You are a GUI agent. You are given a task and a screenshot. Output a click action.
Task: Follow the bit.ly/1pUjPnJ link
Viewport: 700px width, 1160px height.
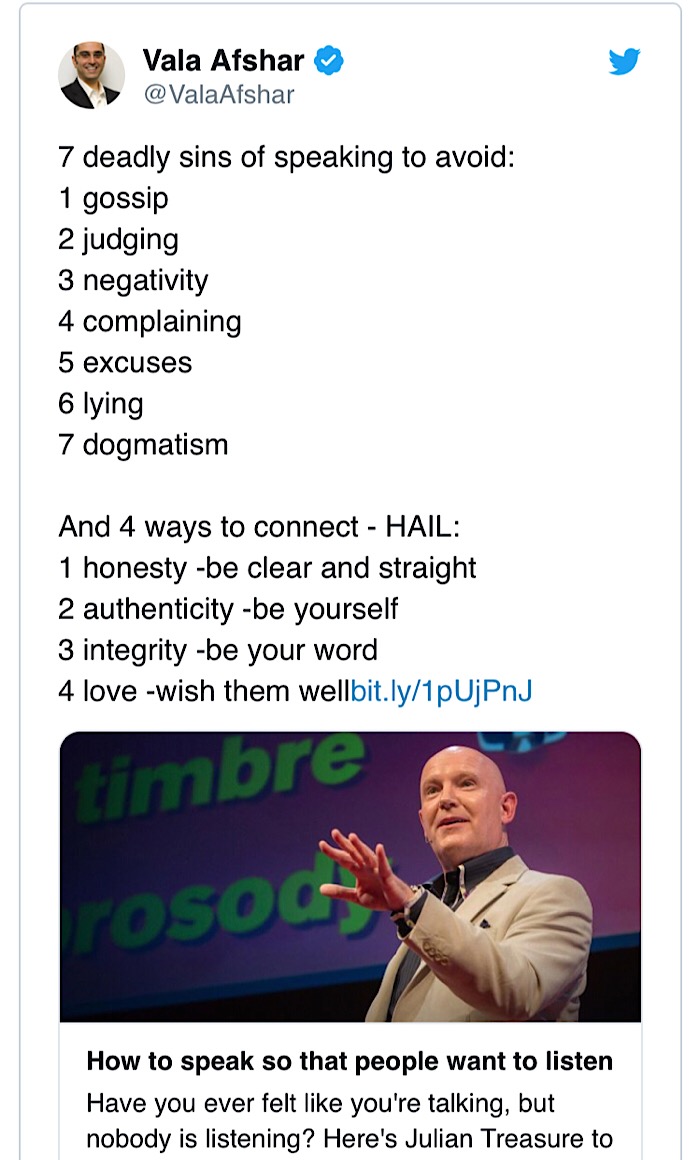coord(441,691)
